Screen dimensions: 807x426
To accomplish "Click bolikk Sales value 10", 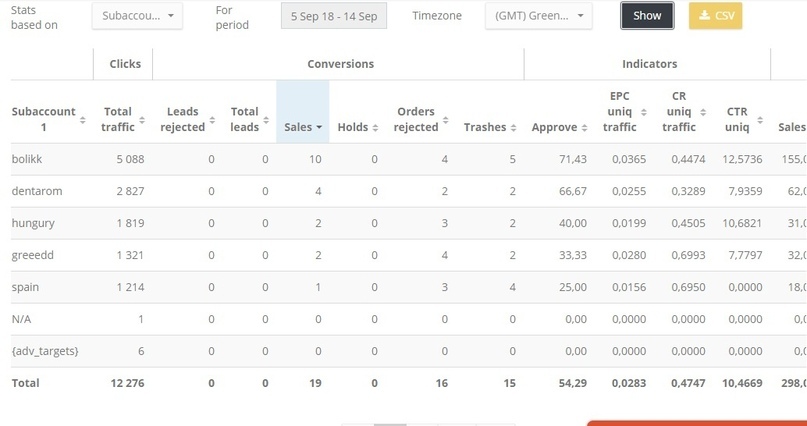I will [315, 159].
